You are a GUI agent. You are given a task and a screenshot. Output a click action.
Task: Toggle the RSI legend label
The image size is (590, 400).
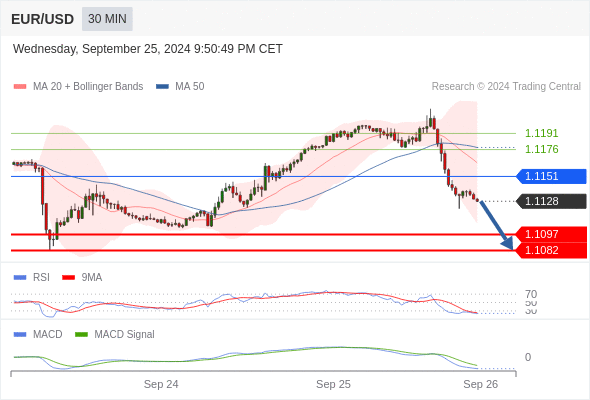(x=41, y=277)
